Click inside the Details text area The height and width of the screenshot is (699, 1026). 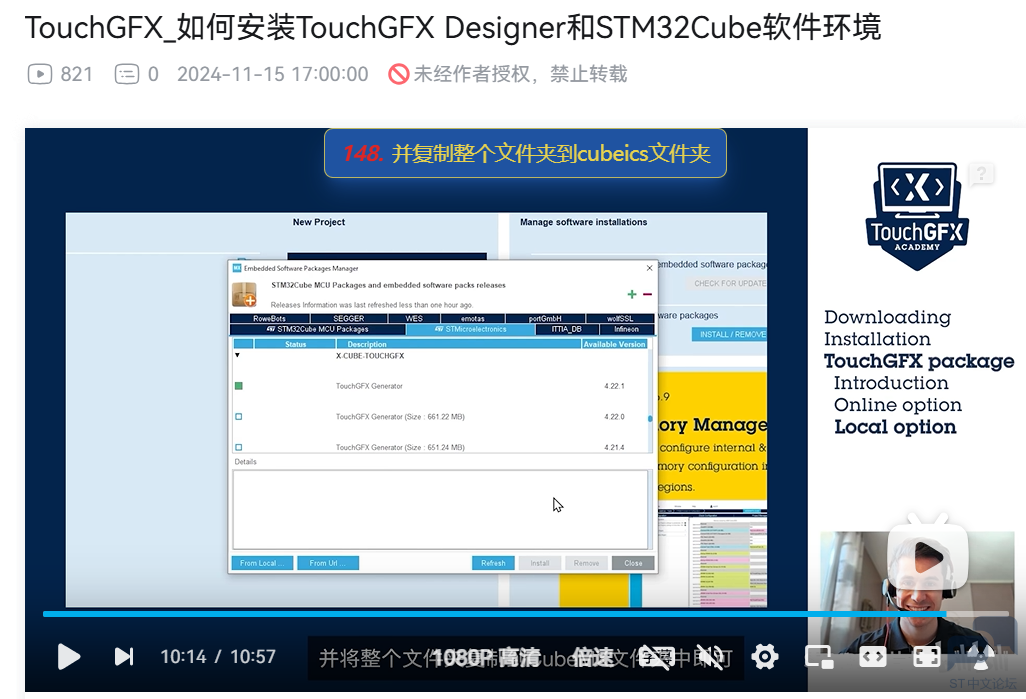(x=440, y=509)
